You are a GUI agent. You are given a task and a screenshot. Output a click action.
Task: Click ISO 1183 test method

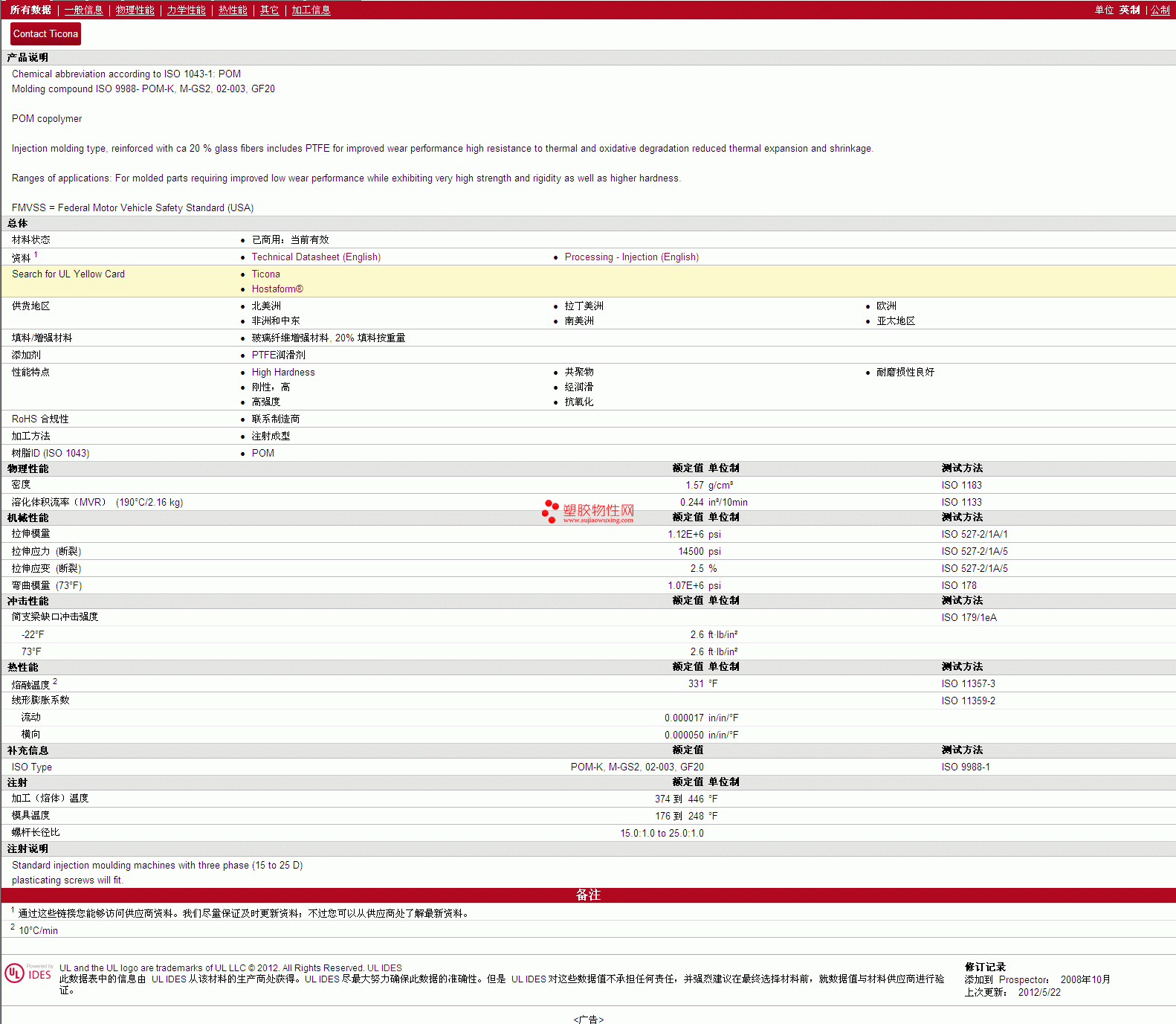(961, 485)
